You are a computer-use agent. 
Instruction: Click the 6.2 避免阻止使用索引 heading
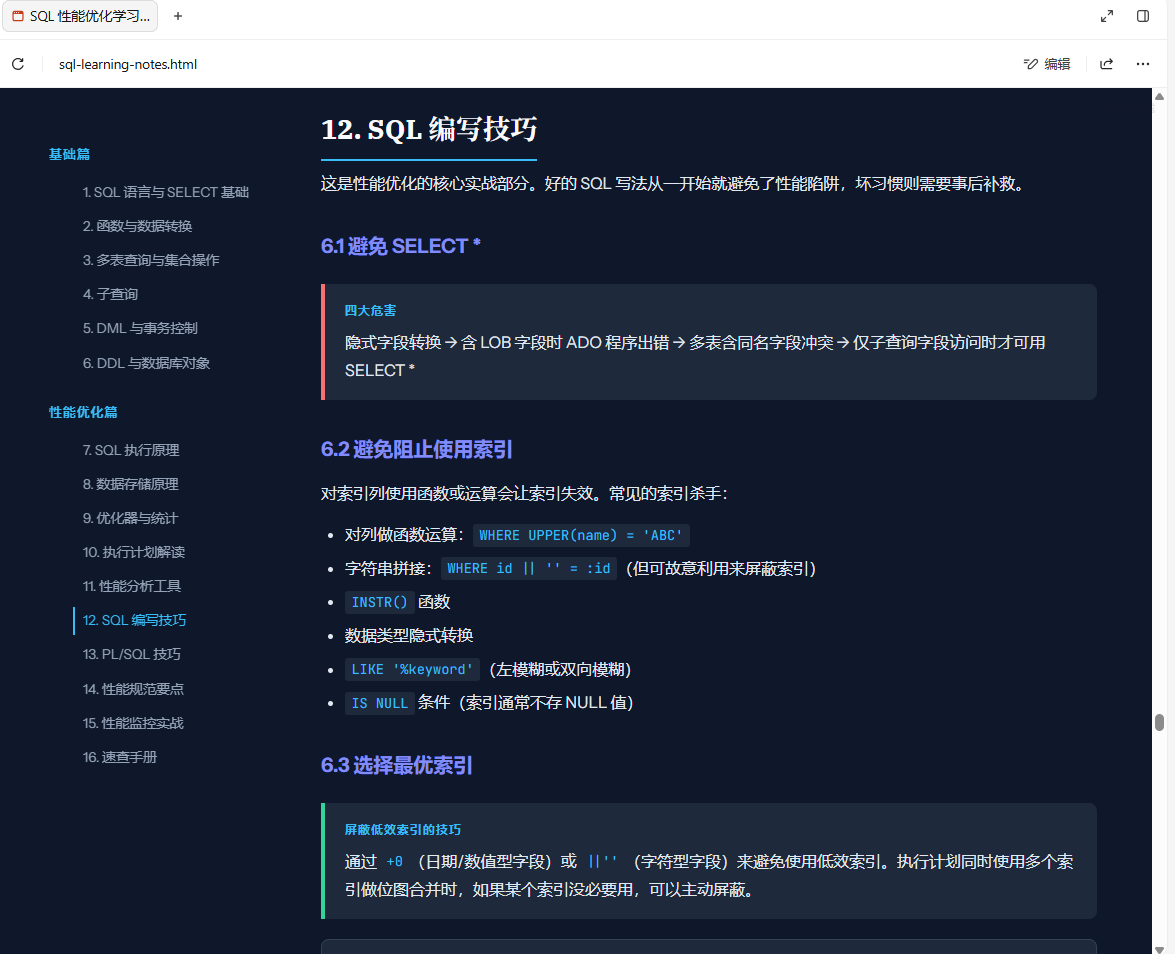(417, 450)
